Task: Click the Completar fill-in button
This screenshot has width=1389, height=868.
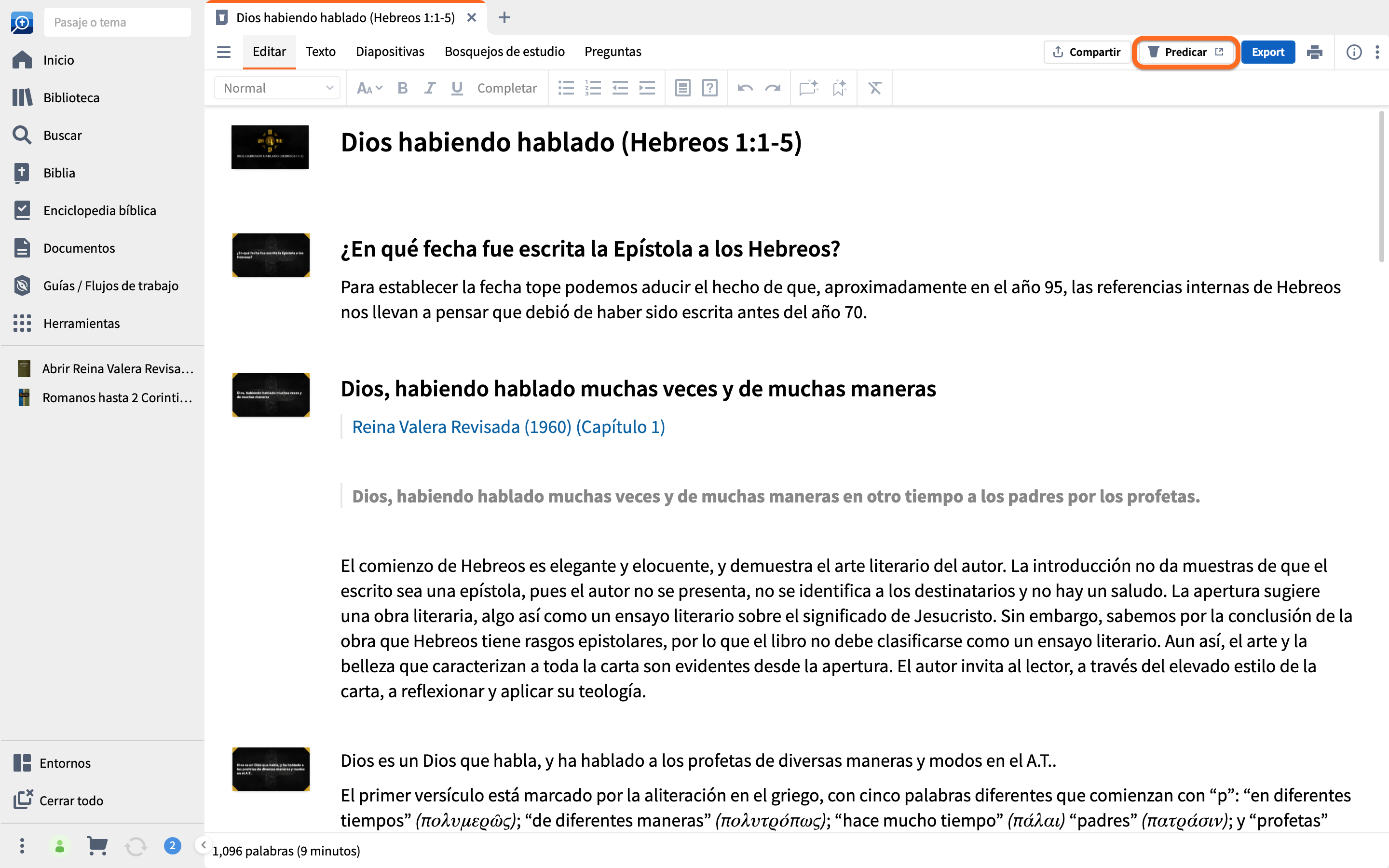Action: pos(507,88)
